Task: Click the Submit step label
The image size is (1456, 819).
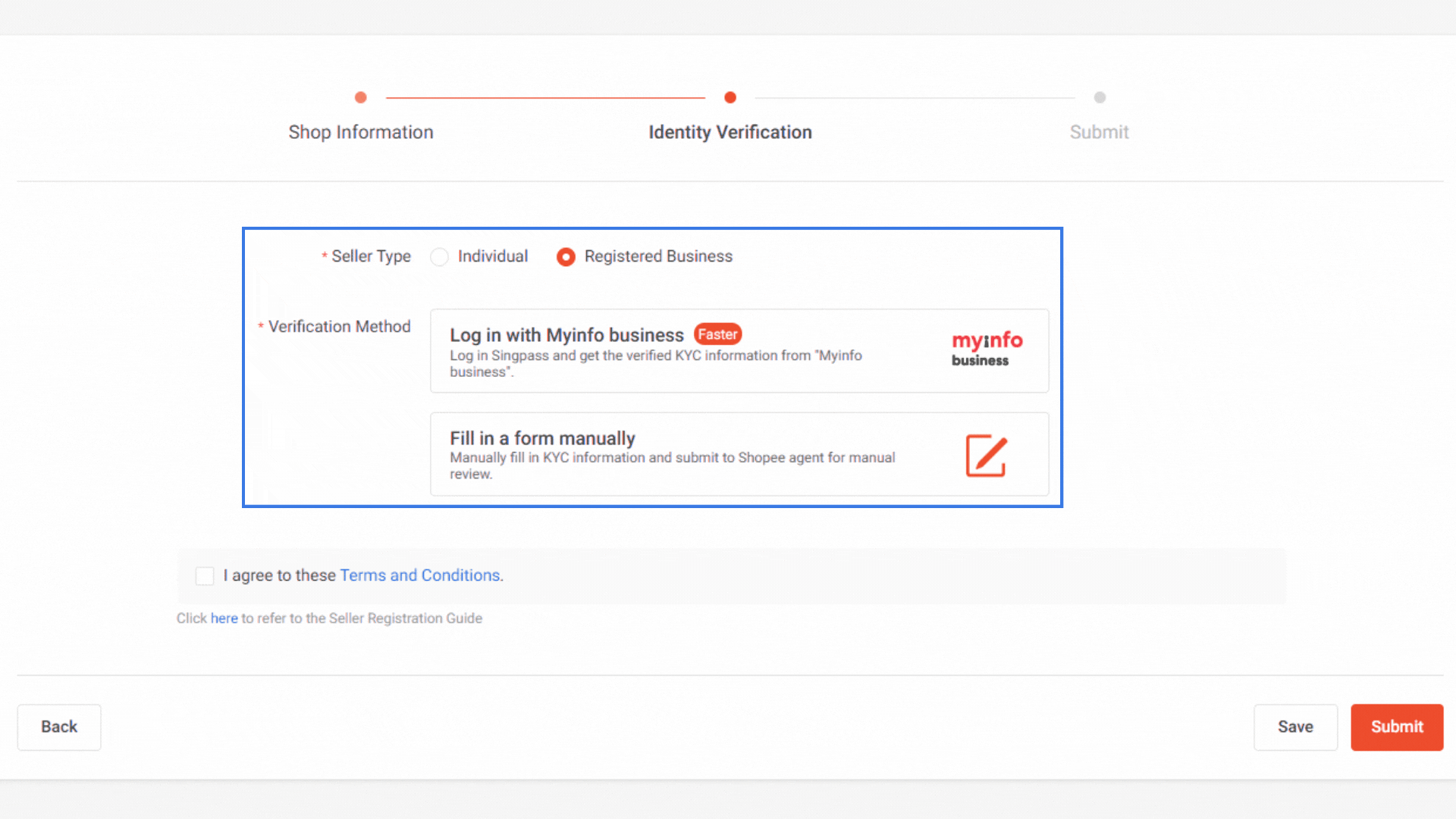Action: click(1099, 132)
